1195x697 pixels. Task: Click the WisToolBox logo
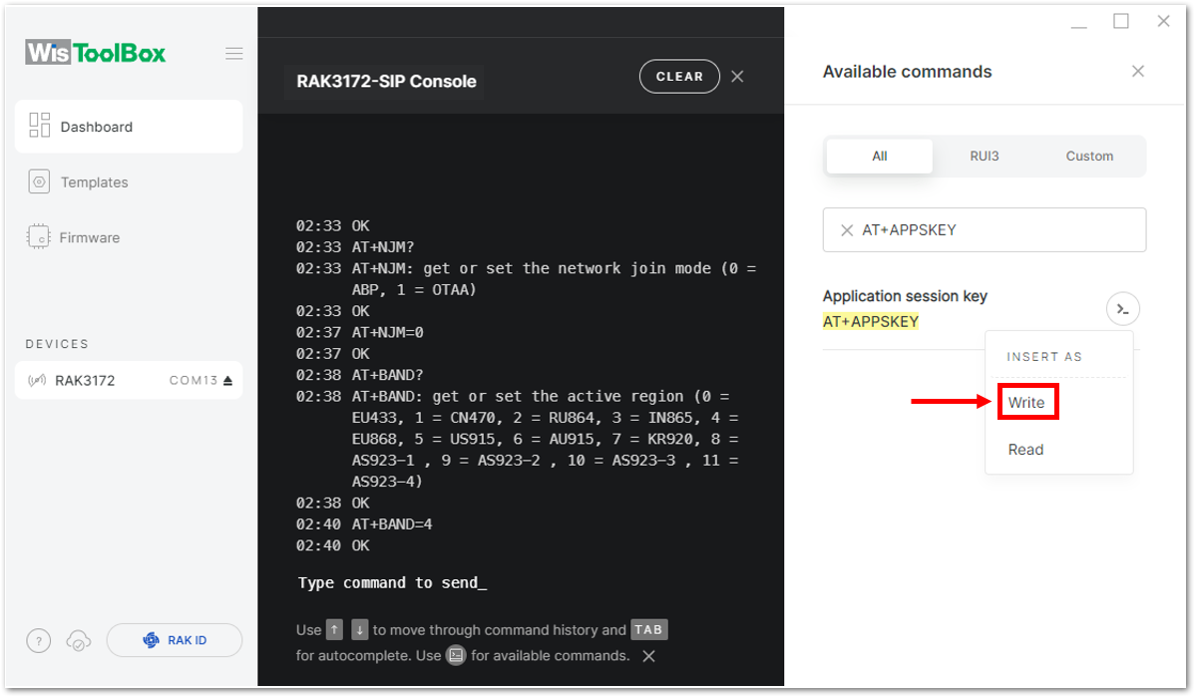click(x=95, y=53)
